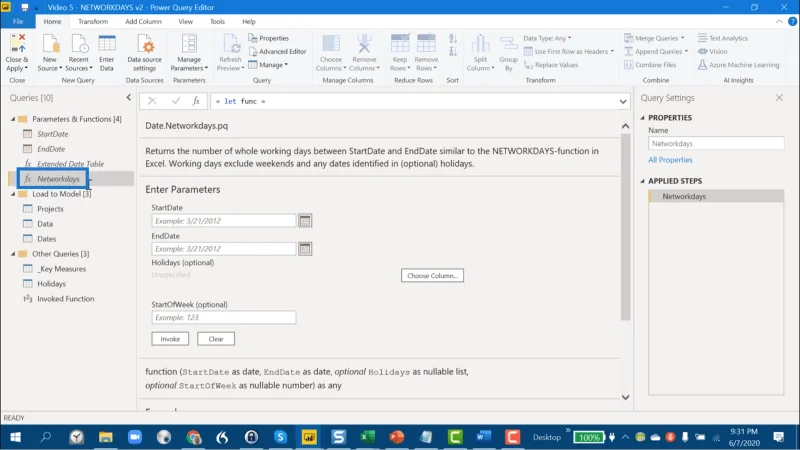This screenshot has height=450, width=800.
Task: Open Text Analytics
Action: tap(723, 38)
